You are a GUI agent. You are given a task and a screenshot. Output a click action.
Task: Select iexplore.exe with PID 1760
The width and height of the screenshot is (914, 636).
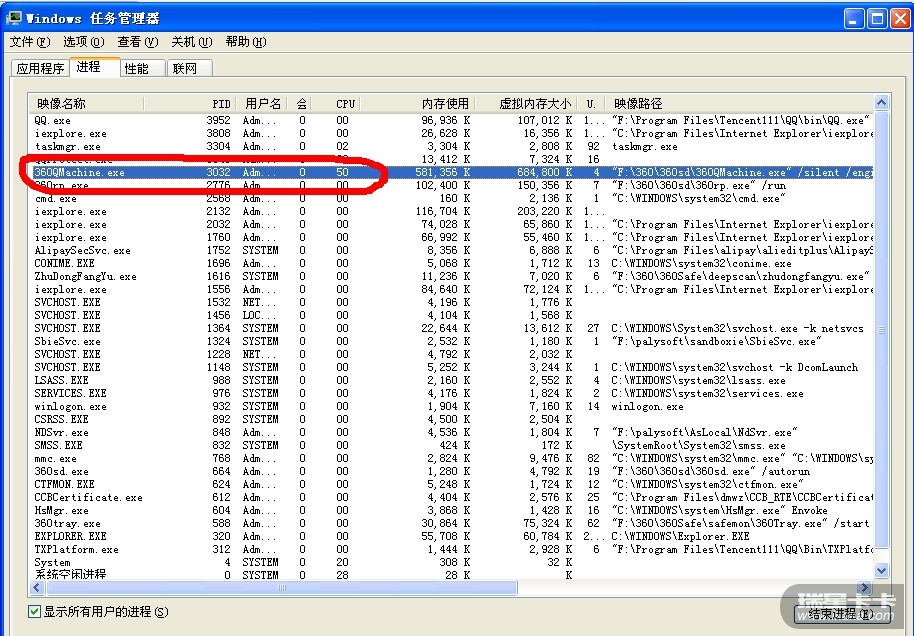tap(451, 237)
